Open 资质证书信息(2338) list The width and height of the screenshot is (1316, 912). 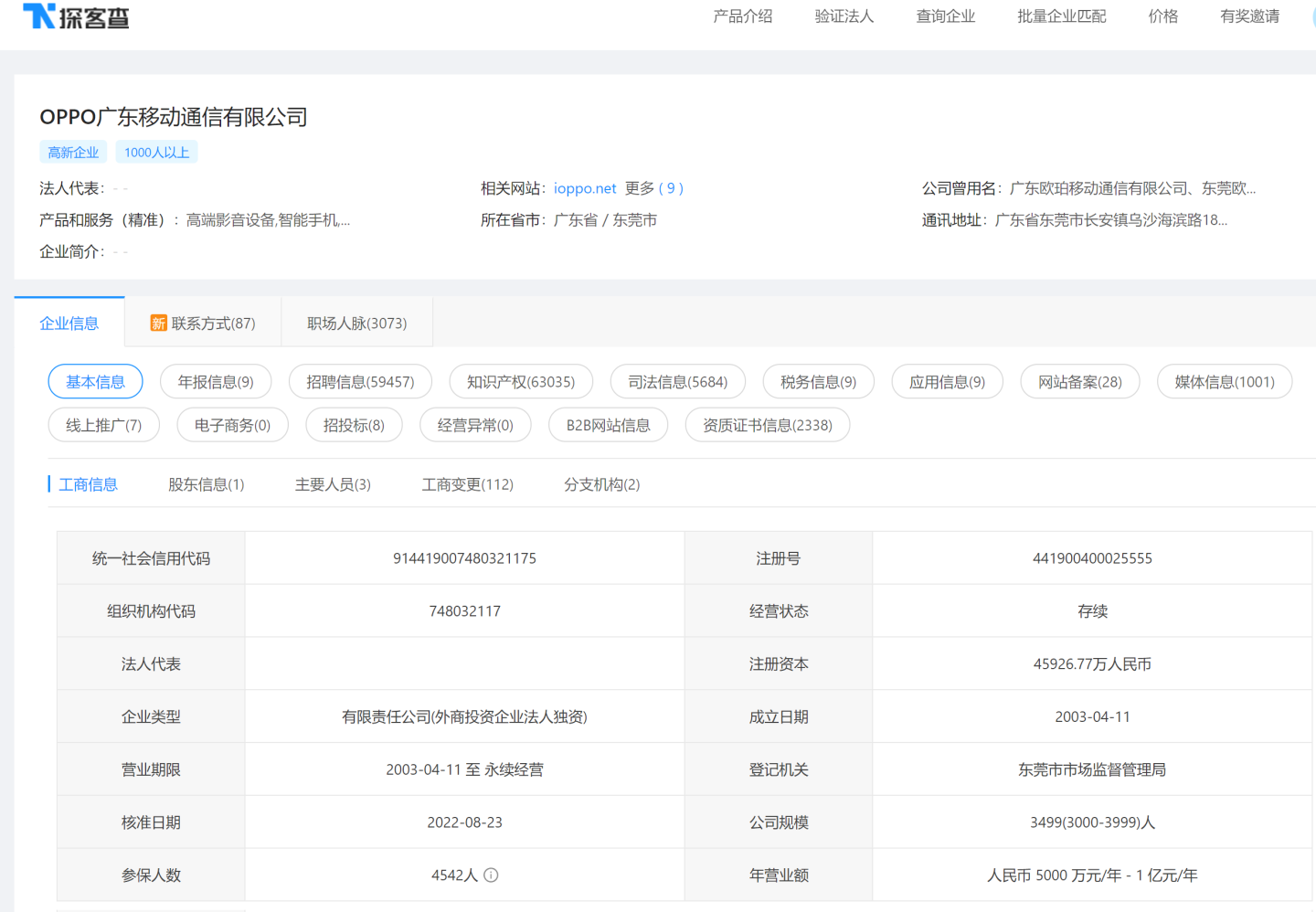(768, 424)
